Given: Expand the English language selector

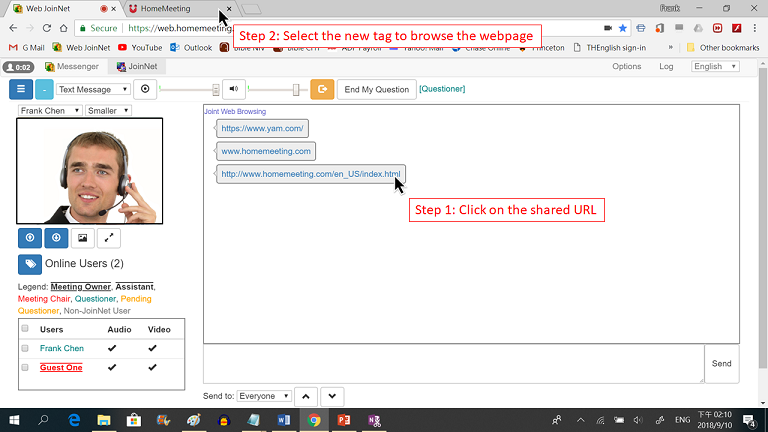Looking at the screenshot, I should point(714,67).
